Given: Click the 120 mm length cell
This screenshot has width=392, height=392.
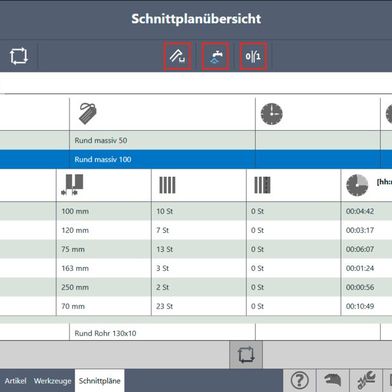Looking at the screenshot, I should pos(104,230).
